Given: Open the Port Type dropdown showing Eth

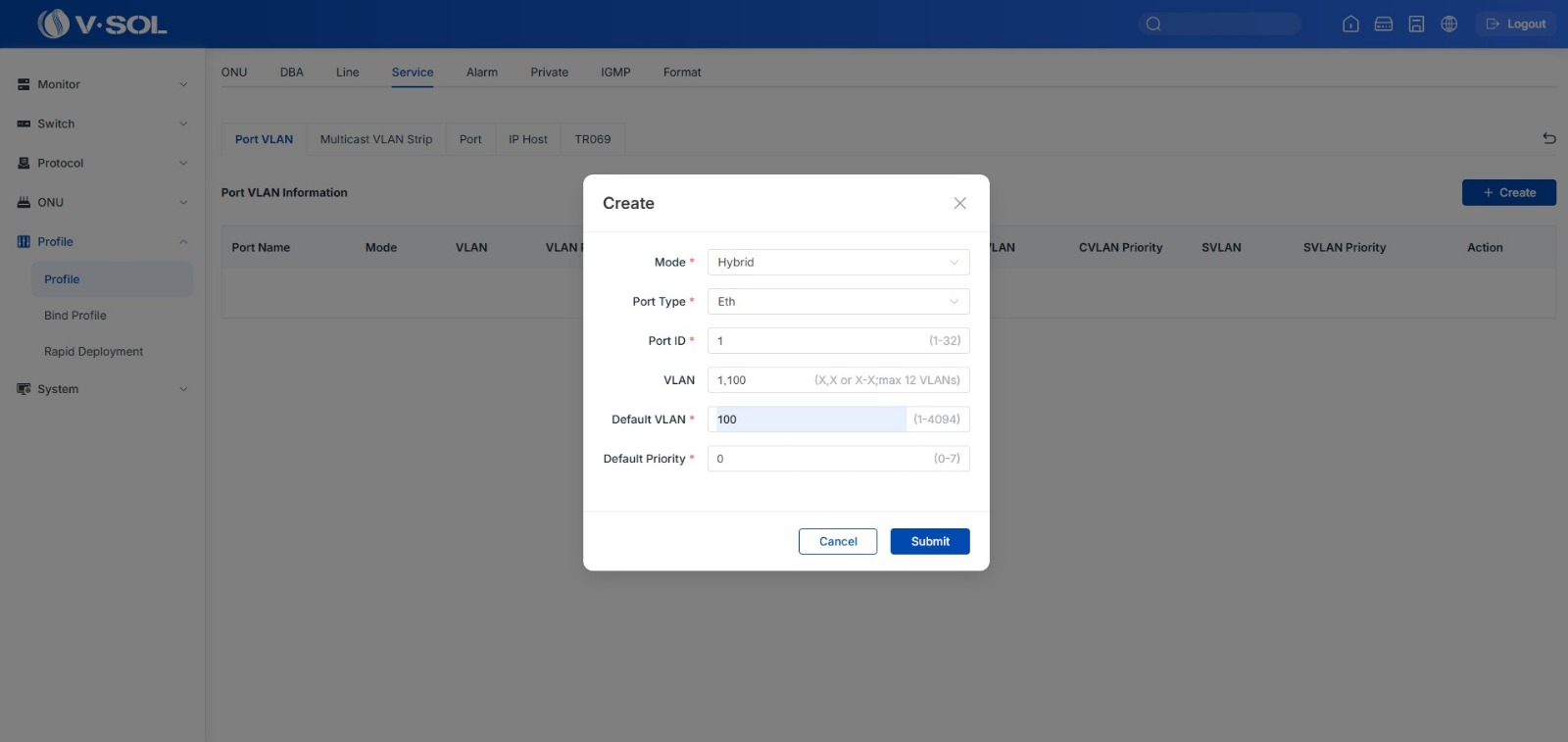Looking at the screenshot, I should pos(838,301).
